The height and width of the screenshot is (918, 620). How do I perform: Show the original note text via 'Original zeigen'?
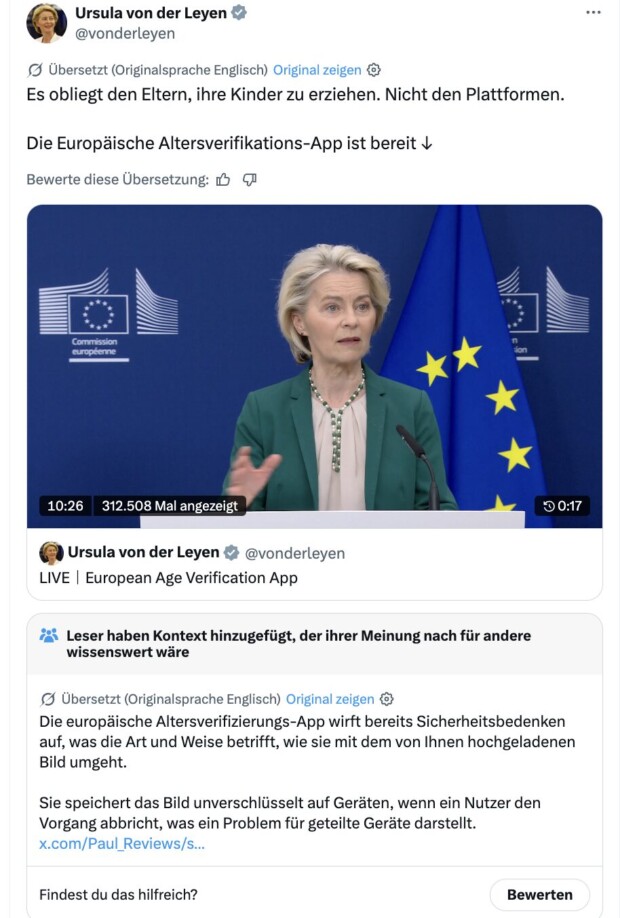point(330,699)
